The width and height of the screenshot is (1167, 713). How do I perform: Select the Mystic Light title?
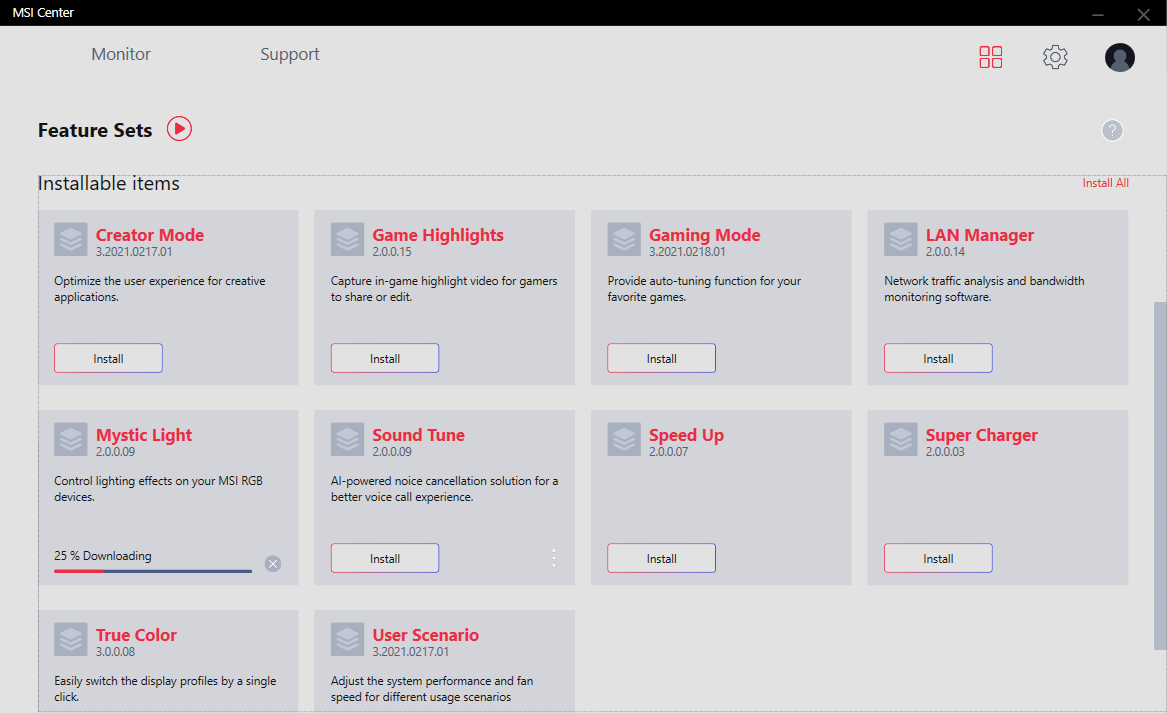click(144, 435)
